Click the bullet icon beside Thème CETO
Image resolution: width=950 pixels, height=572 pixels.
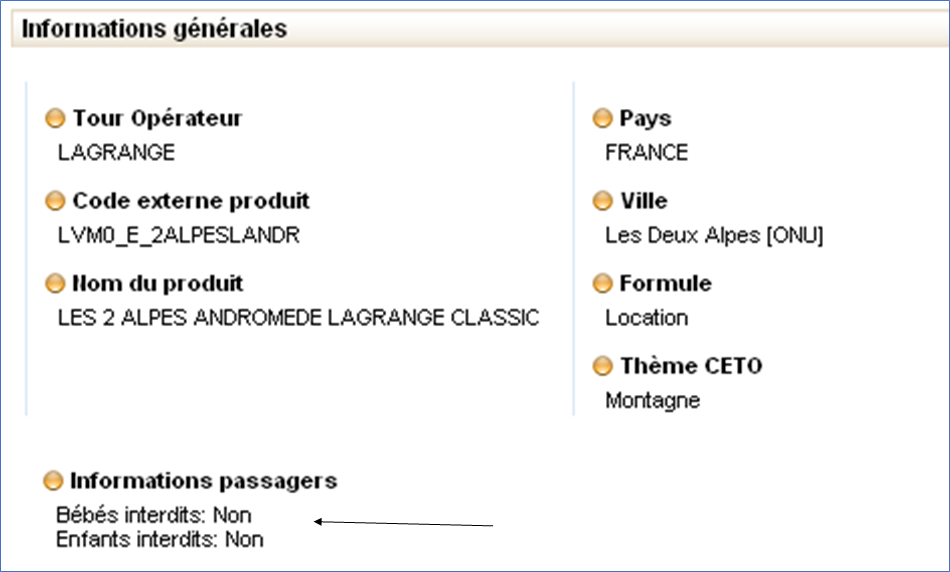point(602,367)
